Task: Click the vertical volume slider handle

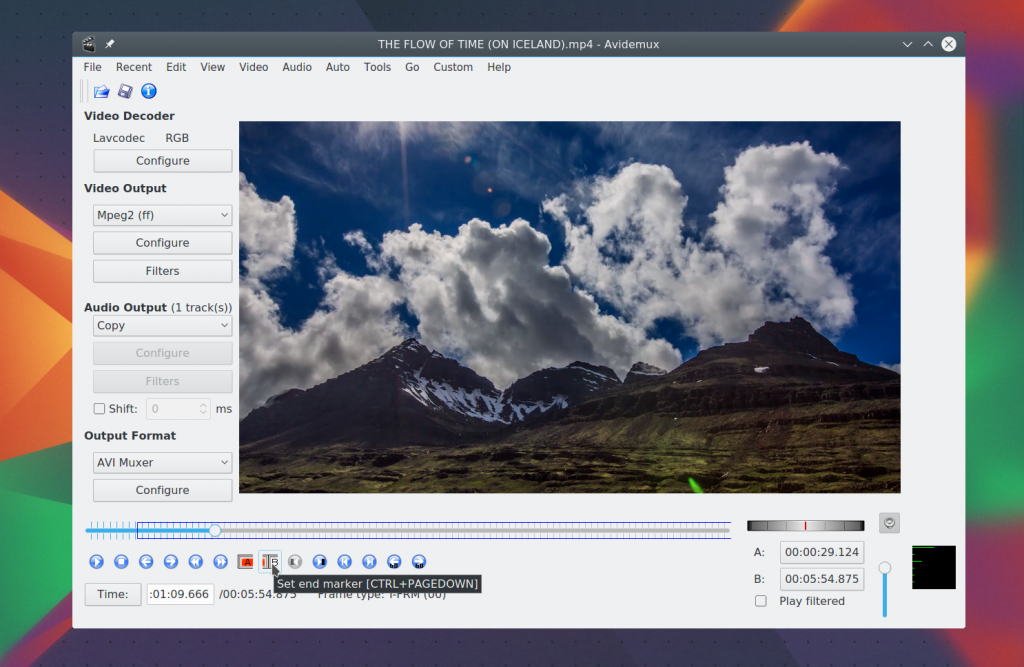Action: tap(884, 568)
